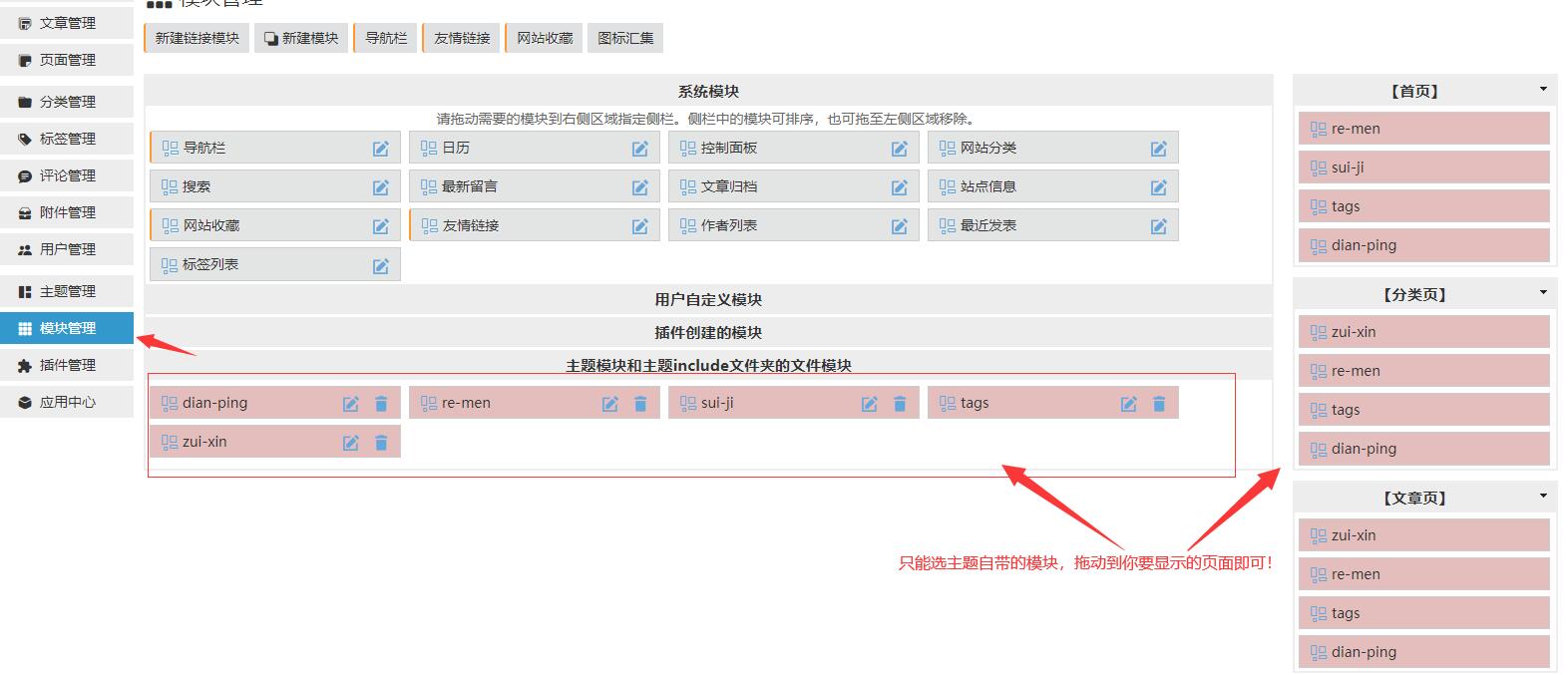
Task: Edit the 网站收藏 module
Action: (x=381, y=226)
